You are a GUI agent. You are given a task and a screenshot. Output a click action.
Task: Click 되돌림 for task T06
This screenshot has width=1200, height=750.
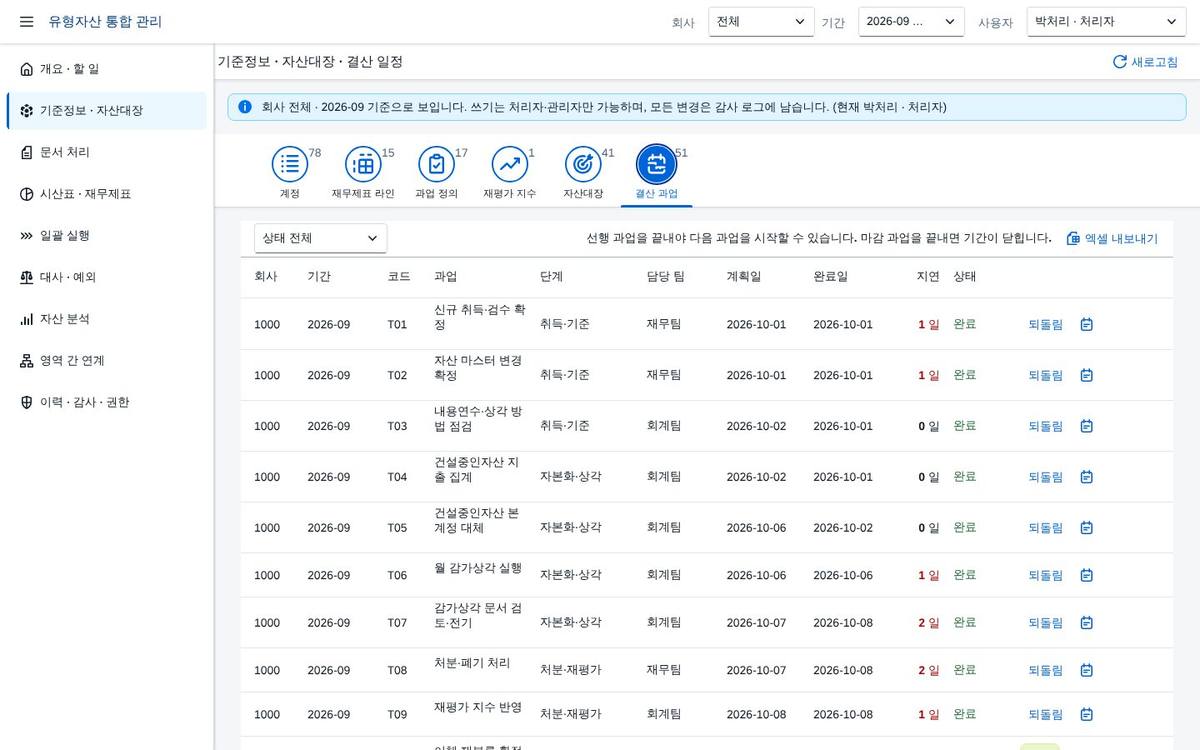point(1046,576)
